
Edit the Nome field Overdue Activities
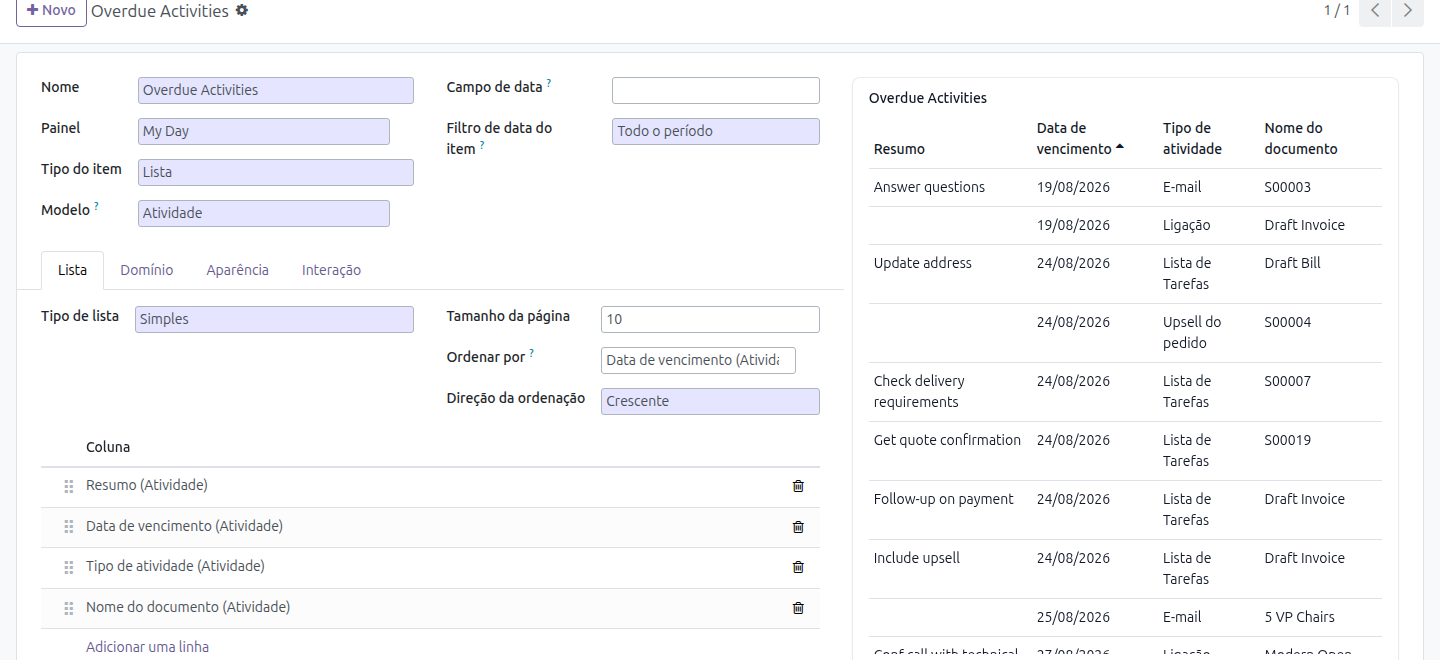[x=276, y=90]
